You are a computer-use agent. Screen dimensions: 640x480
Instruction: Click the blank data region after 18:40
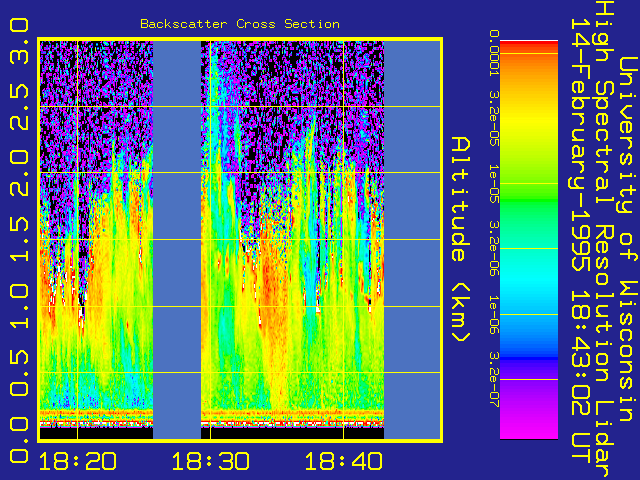click(412, 240)
